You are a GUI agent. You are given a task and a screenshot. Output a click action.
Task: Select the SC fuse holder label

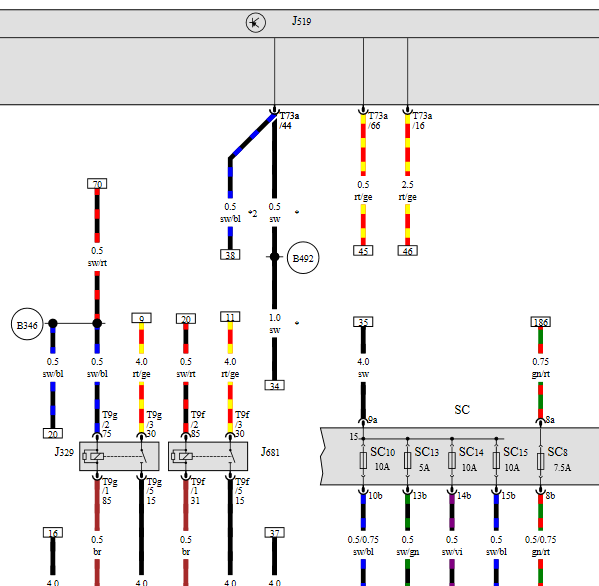(x=462, y=410)
